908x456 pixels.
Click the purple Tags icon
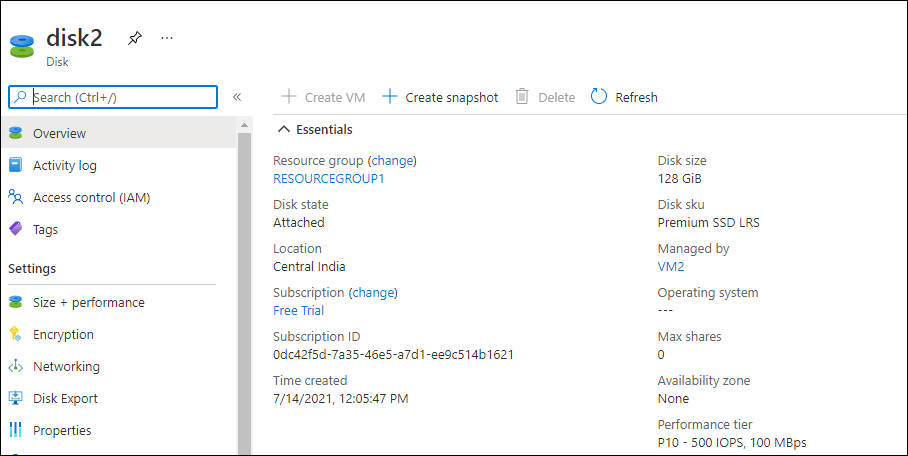click(16, 229)
